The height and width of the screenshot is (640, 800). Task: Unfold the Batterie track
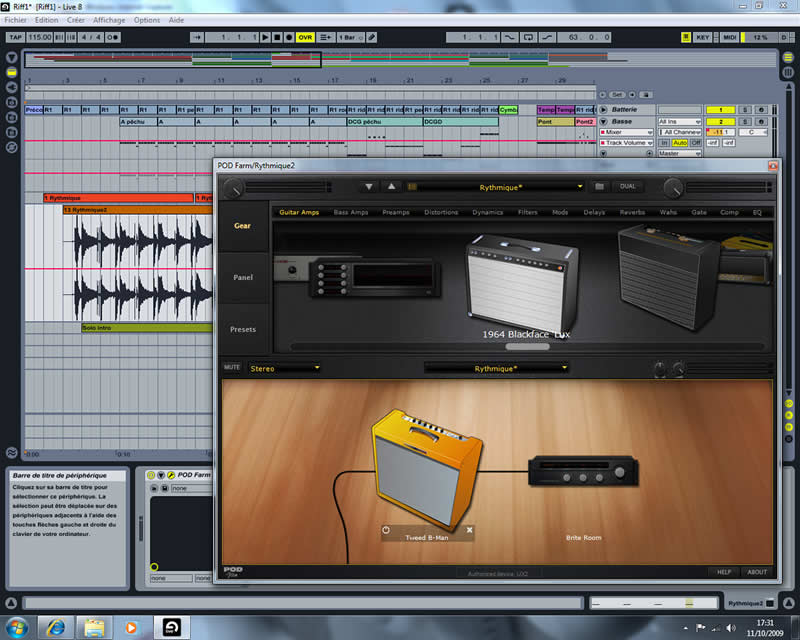click(x=604, y=110)
